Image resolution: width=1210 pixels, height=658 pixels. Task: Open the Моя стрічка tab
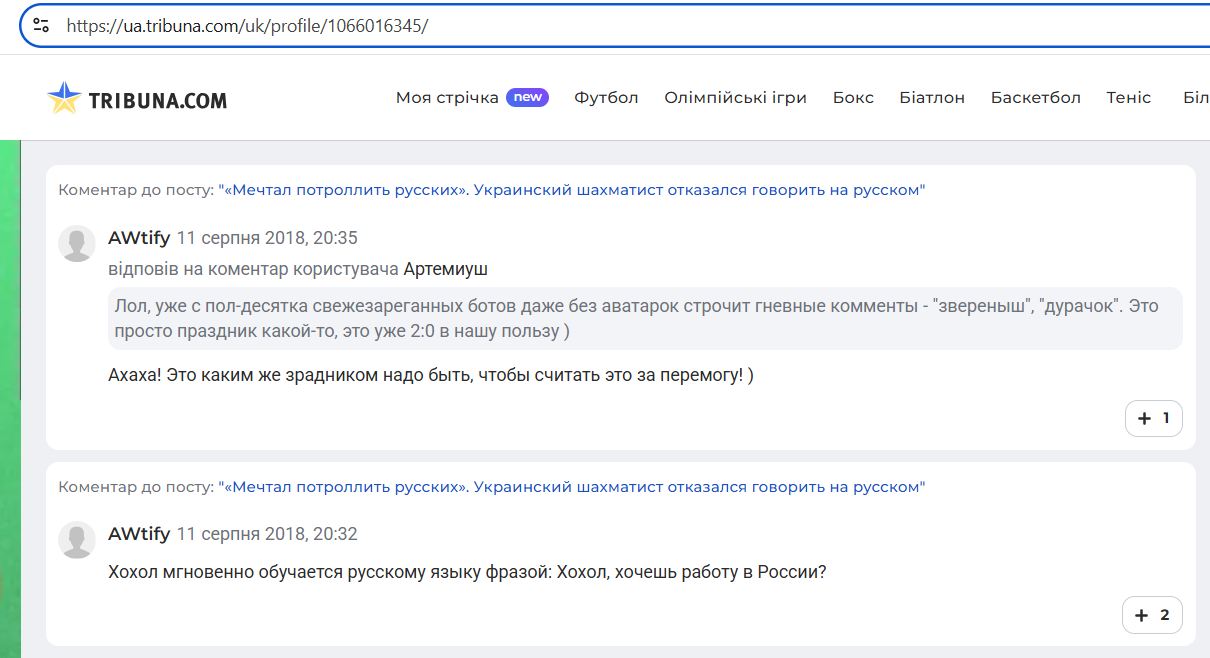pos(447,98)
